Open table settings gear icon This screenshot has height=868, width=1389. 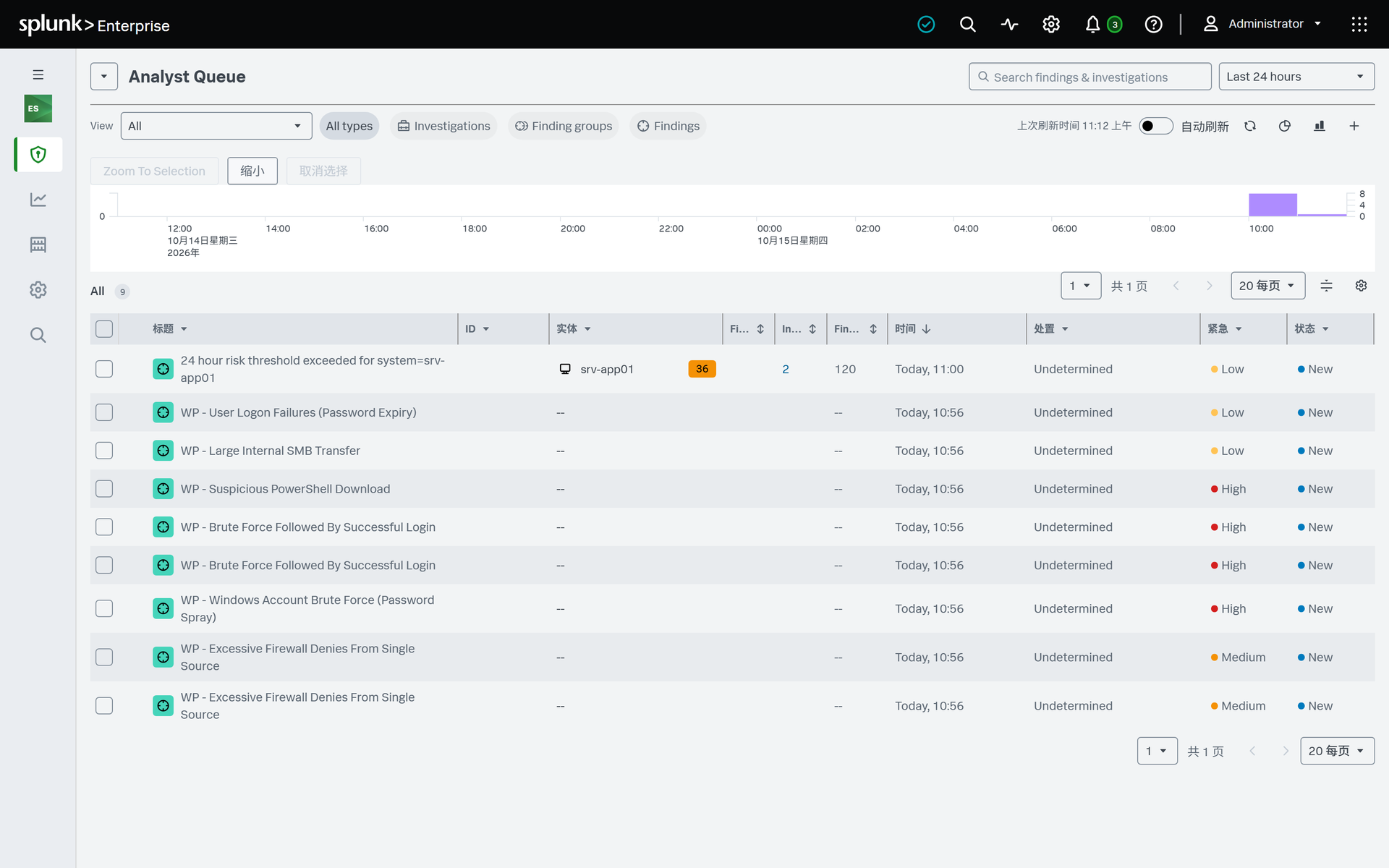pyautogui.click(x=1361, y=286)
